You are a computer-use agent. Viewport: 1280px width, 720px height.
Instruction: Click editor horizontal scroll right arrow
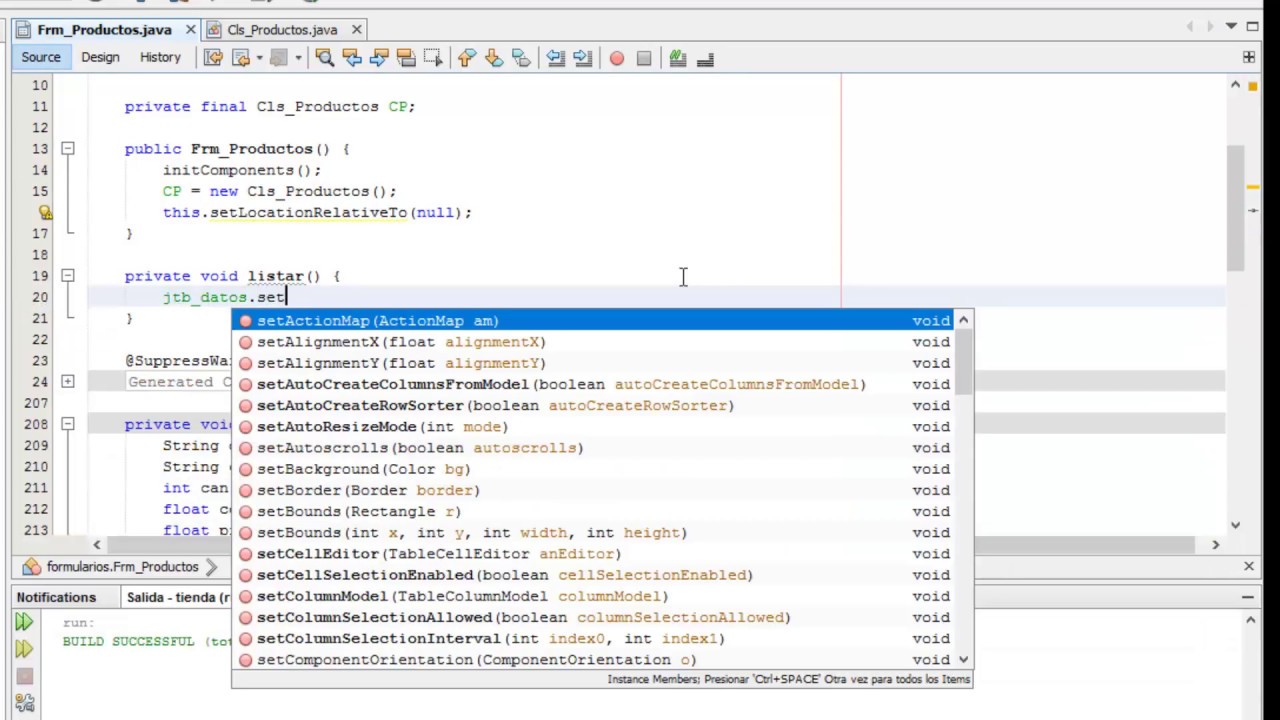(1216, 545)
